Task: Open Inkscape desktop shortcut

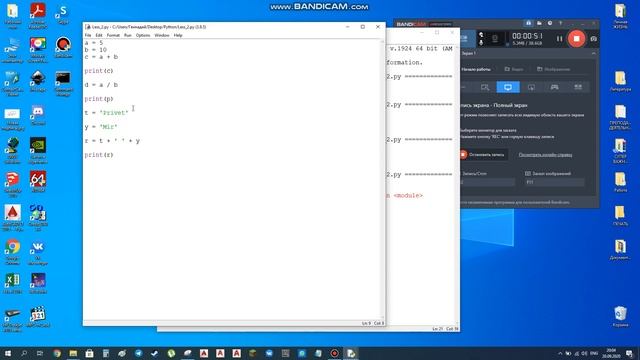Action: click(38, 81)
